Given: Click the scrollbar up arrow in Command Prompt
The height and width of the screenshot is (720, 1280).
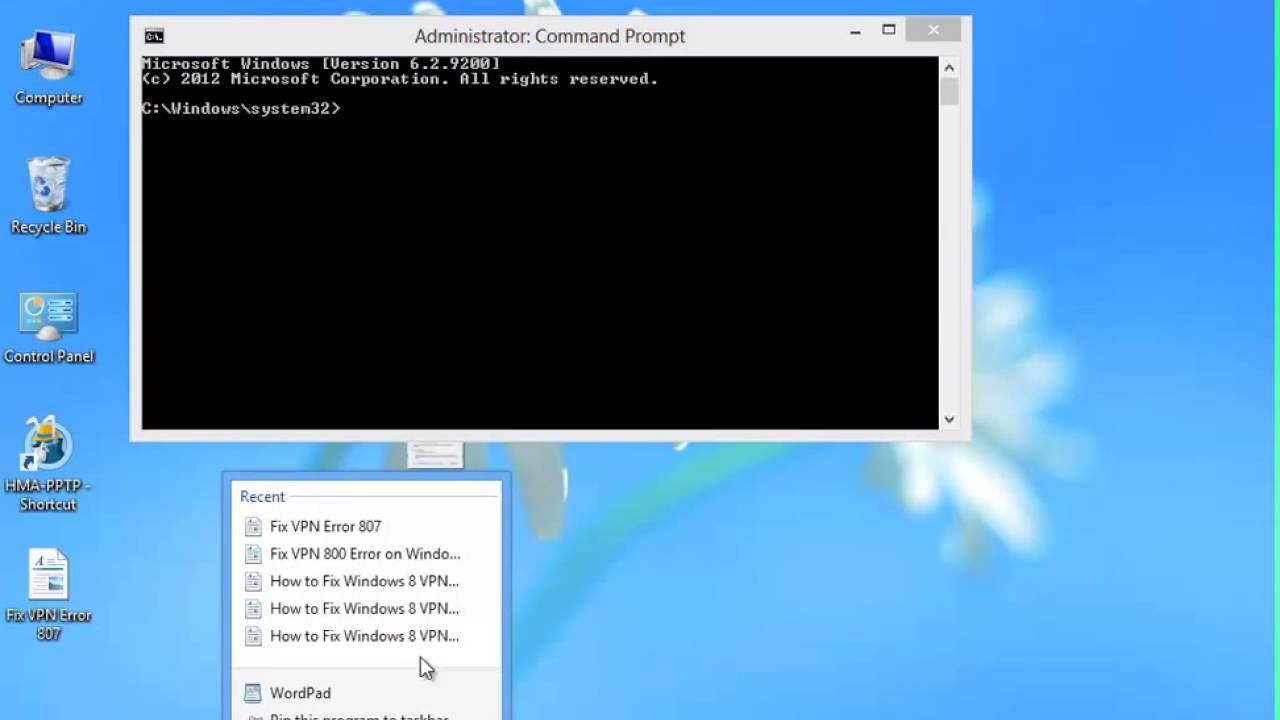Looking at the screenshot, I should tap(949, 68).
